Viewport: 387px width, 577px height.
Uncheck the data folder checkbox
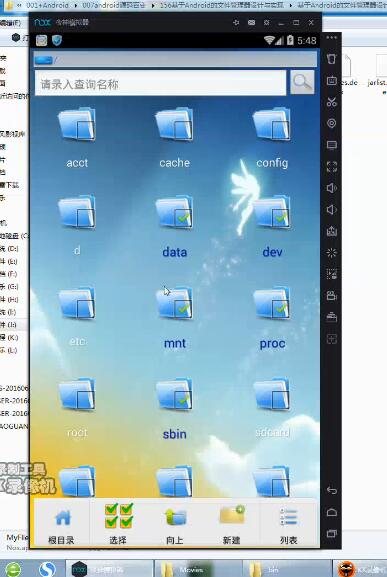pos(183,218)
